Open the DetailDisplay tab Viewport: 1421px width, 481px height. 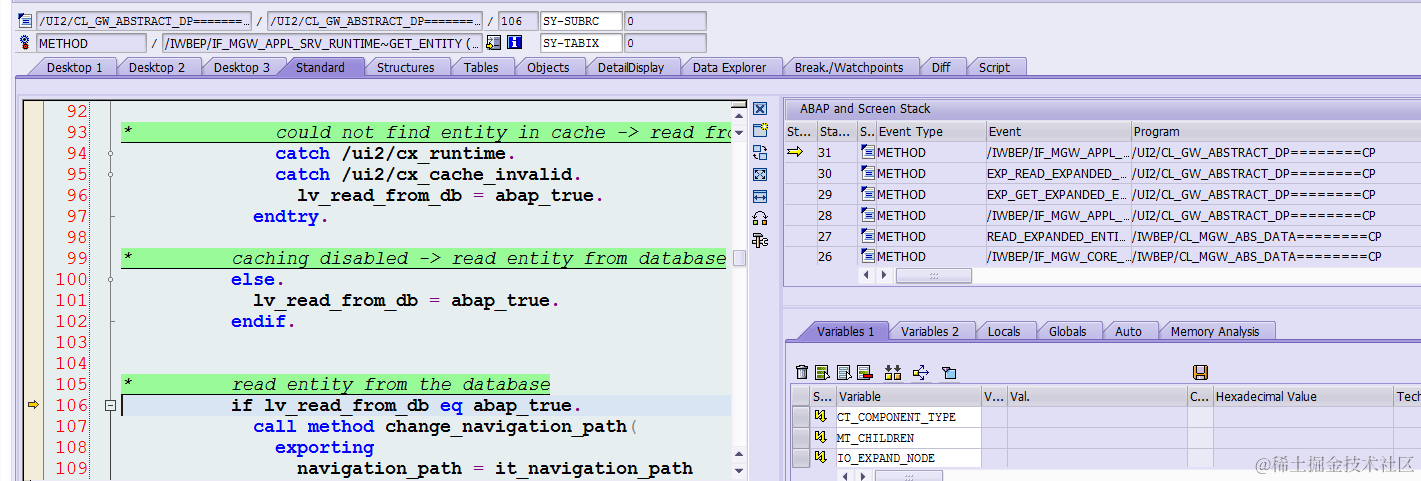click(631, 67)
